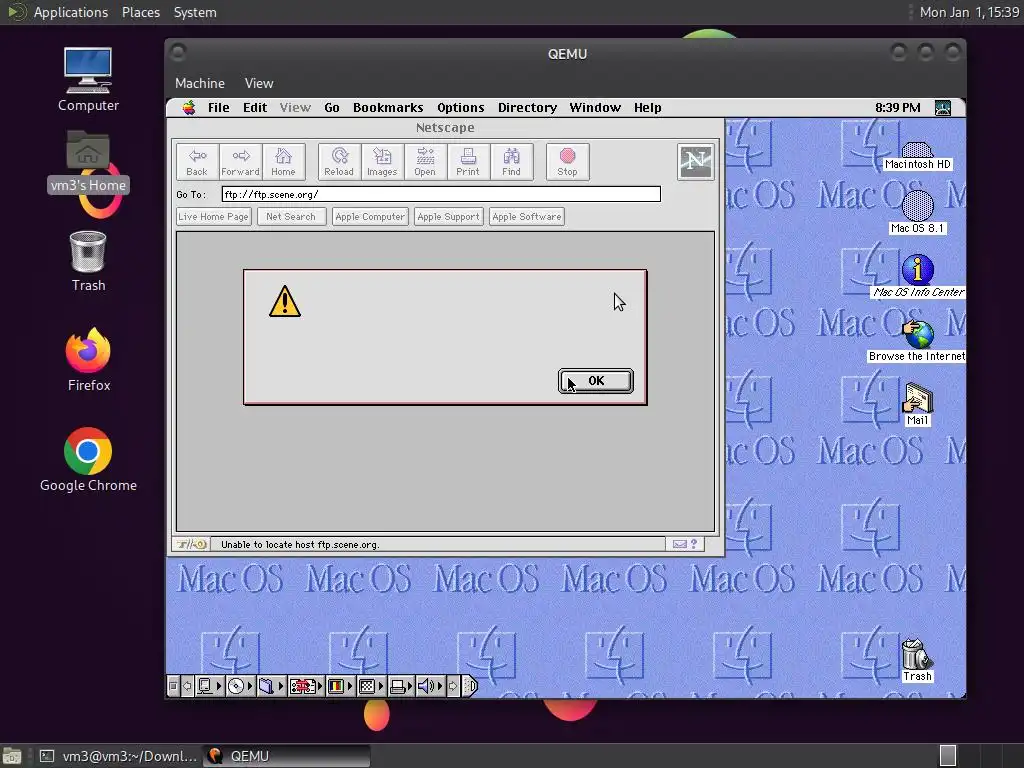Click the Live Home Page directory button
Viewport: 1024px width, 768px height.
[x=214, y=217]
